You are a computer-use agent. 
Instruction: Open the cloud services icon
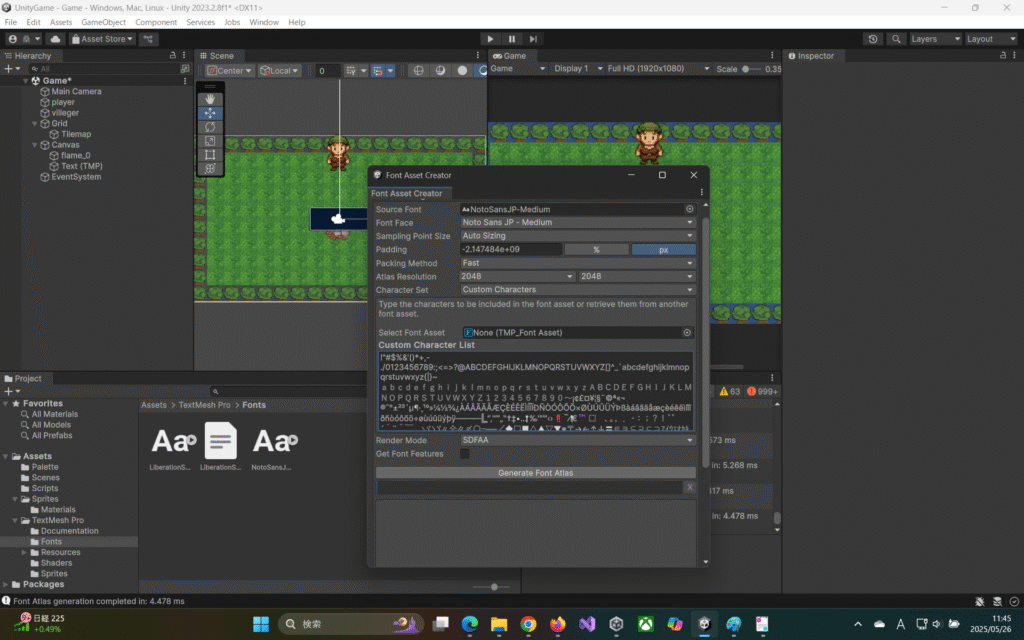(55, 39)
